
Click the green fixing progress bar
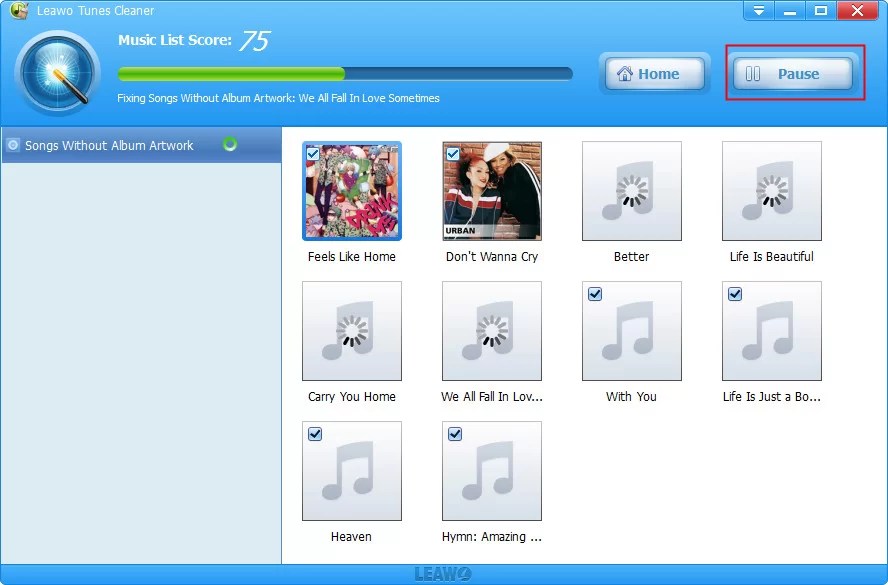(x=230, y=73)
